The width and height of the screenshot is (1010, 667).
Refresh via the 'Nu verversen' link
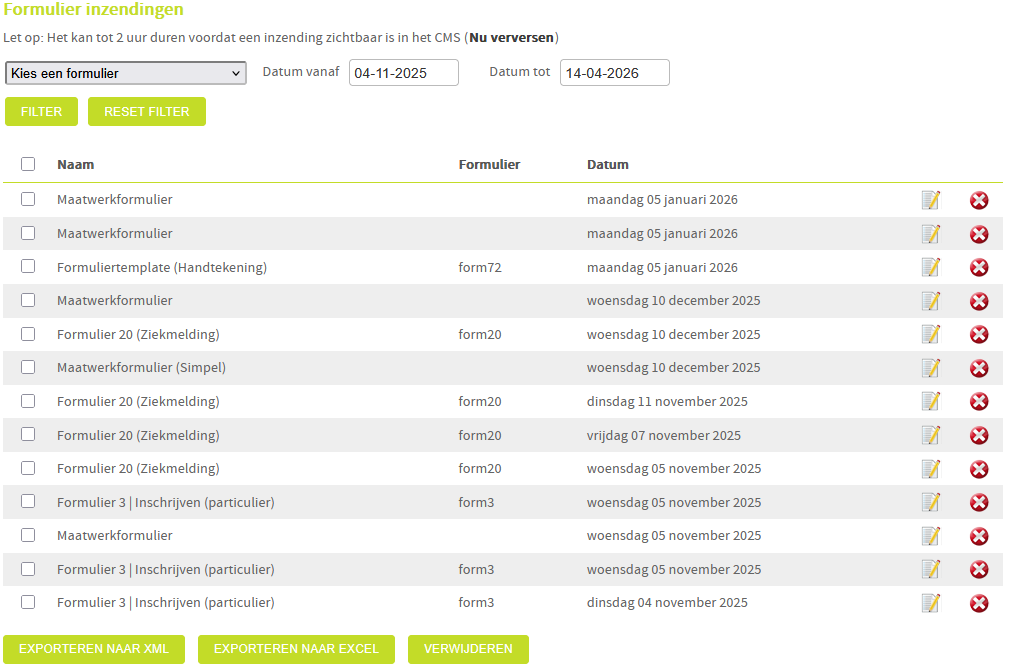pyautogui.click(x=511, y=37)
